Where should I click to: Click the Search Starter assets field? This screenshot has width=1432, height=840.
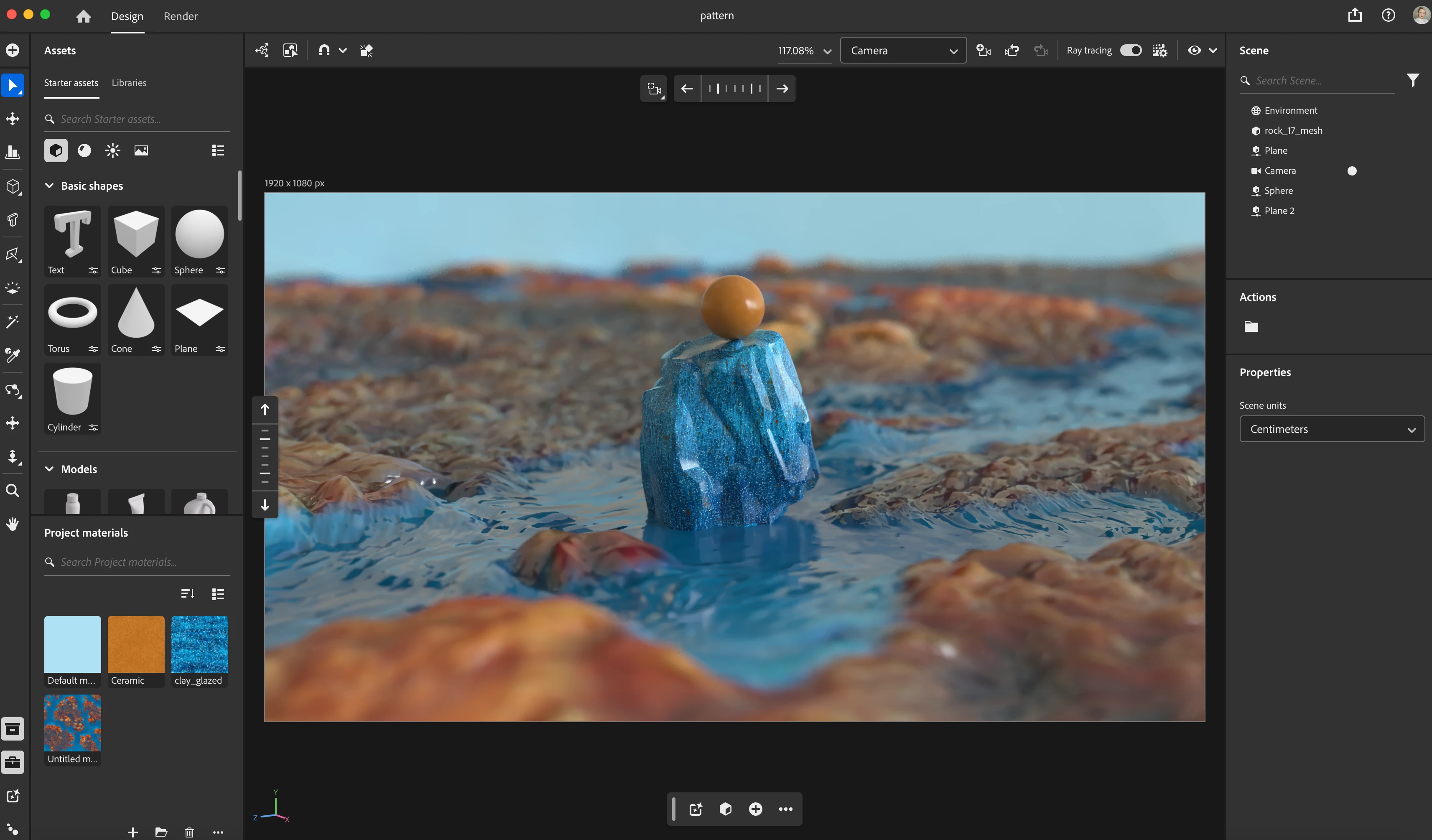pos(136,119)
